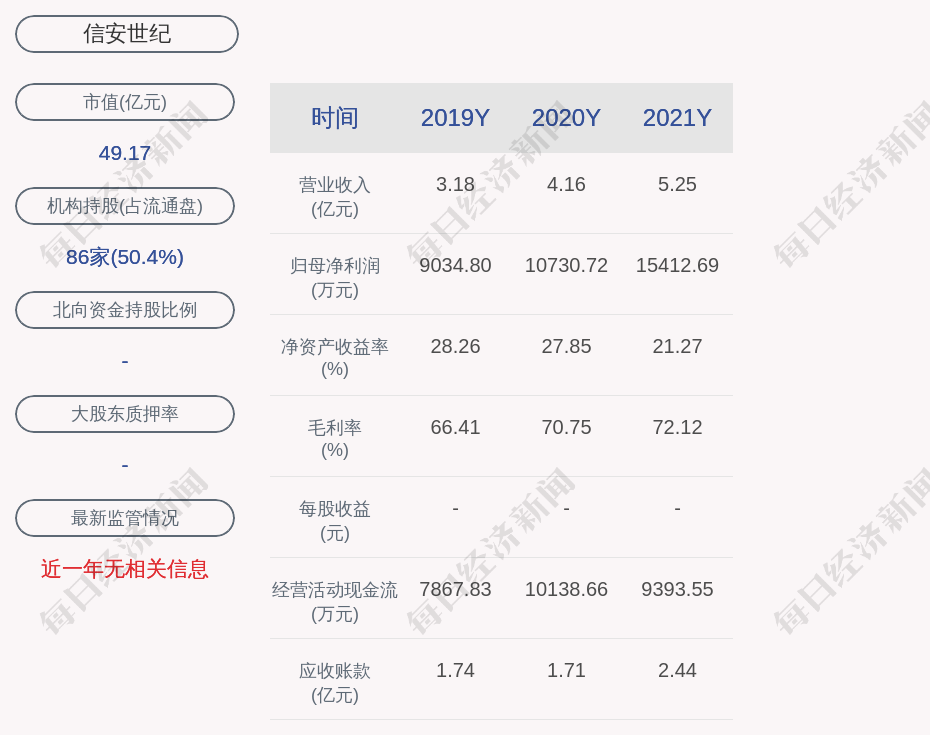
Task: Click cash flow value 7867.83
Action: coord(455,589)
